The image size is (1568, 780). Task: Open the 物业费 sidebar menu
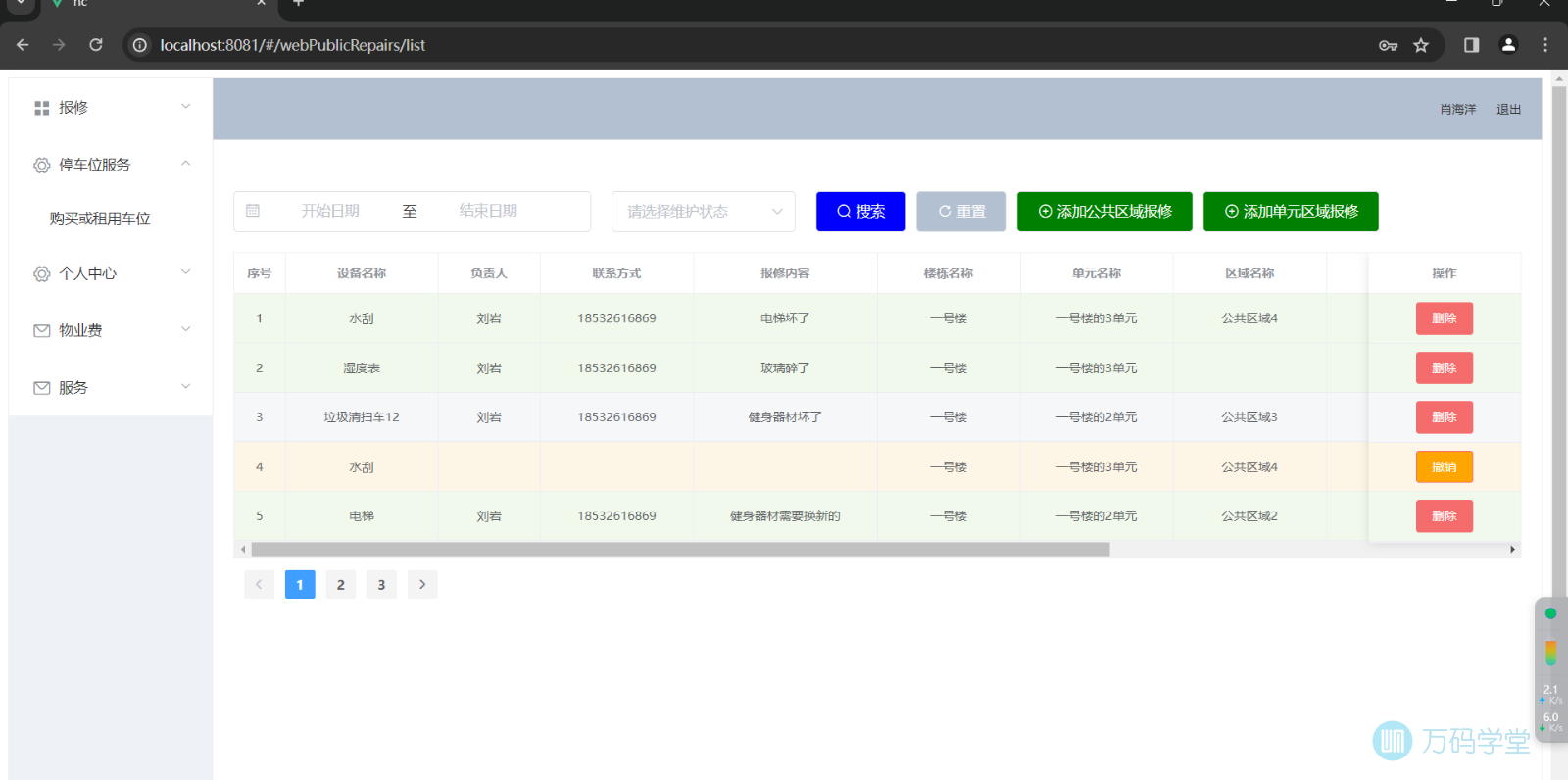click(x=111, y=330)
